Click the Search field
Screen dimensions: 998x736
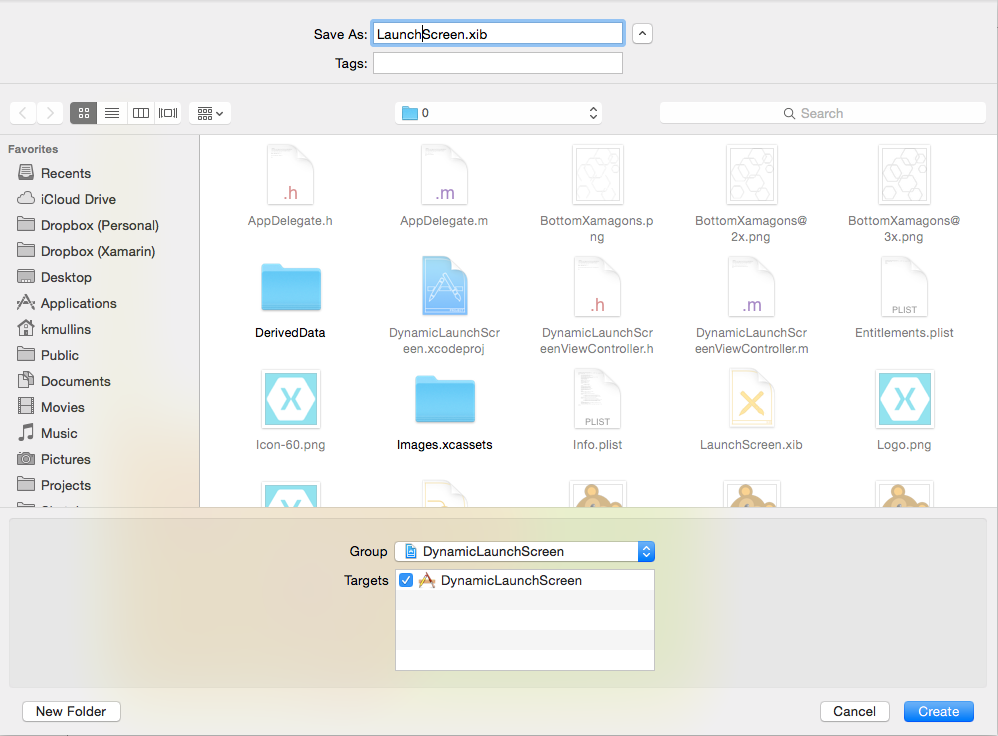[x=822, y=113]
